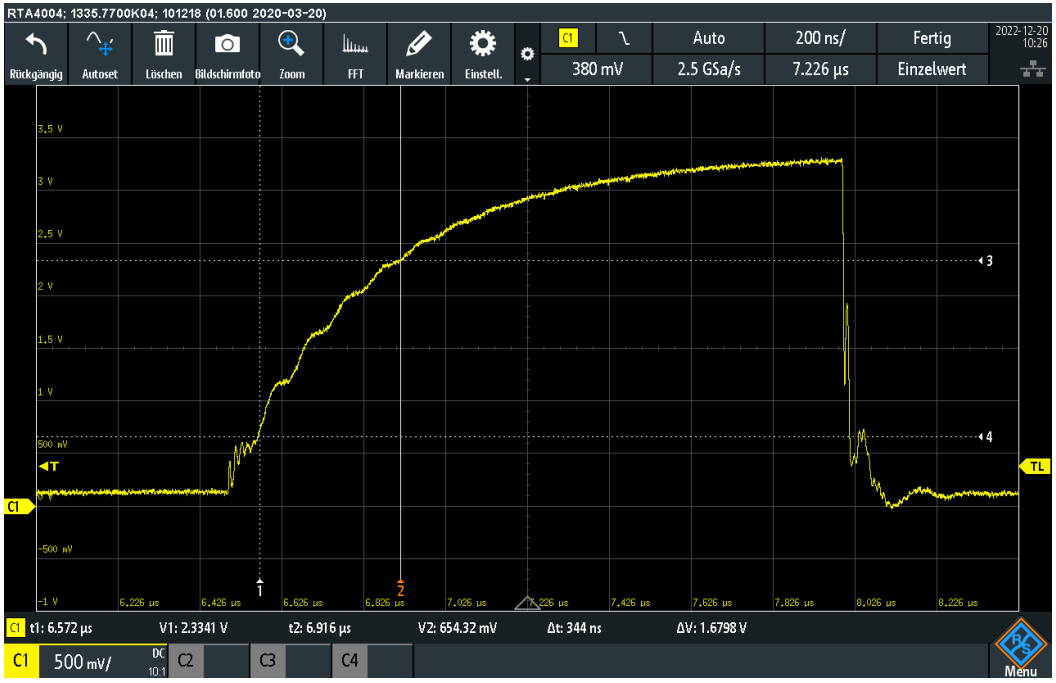Open the trigger slope selector

click(622, 37)
